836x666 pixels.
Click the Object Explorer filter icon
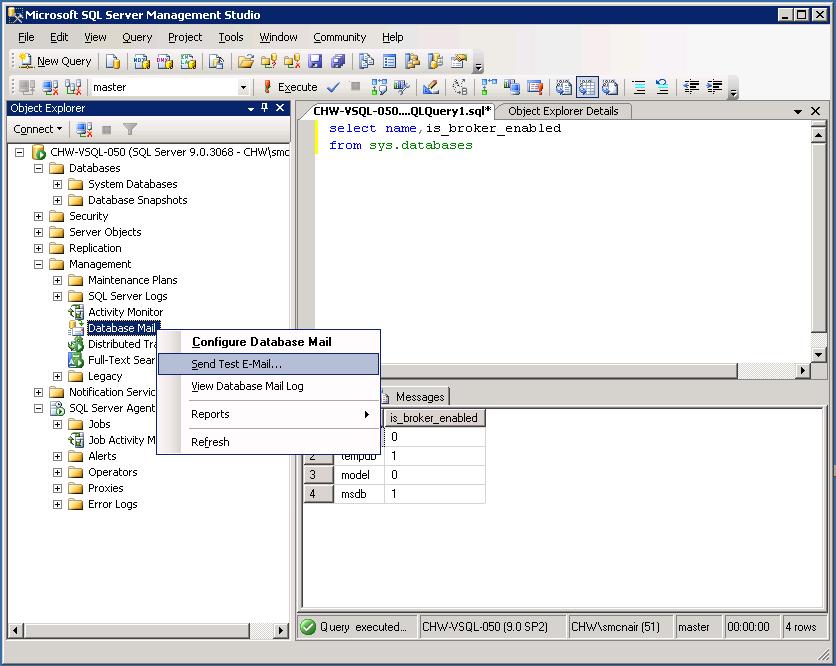pyautogui.click(x=130, y=129)
